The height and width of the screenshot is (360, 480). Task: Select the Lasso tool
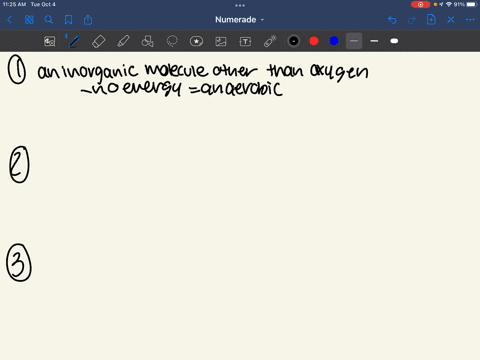pyautogui.click(x=172, y=41)
